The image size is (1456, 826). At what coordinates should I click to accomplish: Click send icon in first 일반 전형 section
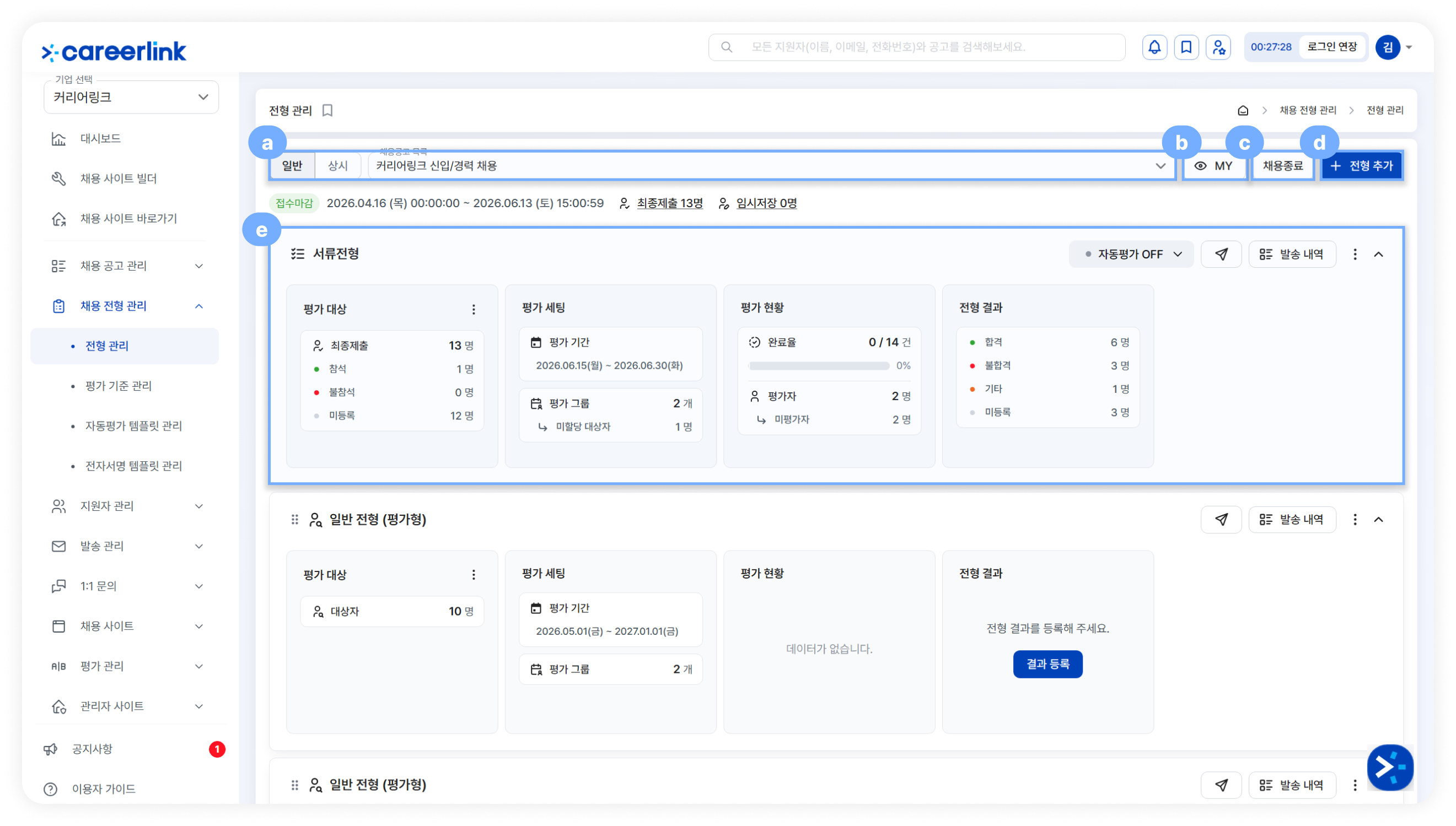point(1221,520)
